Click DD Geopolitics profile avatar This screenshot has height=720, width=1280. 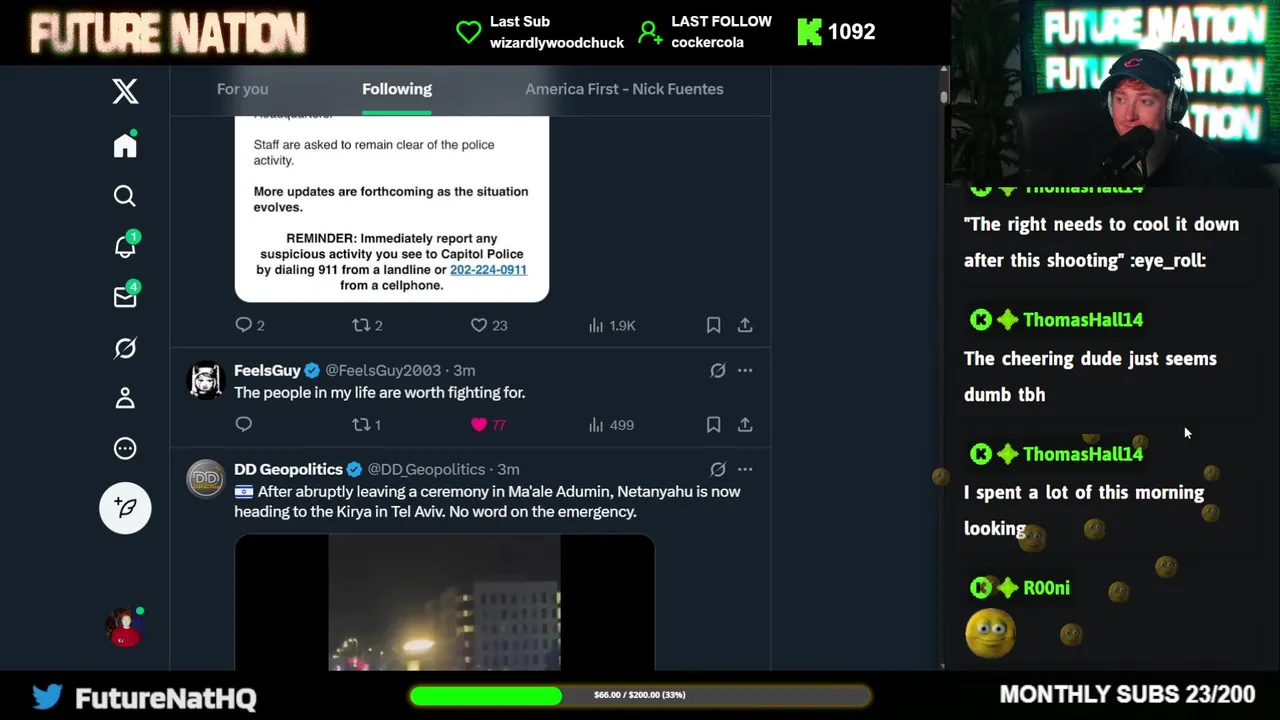[206, 479]
